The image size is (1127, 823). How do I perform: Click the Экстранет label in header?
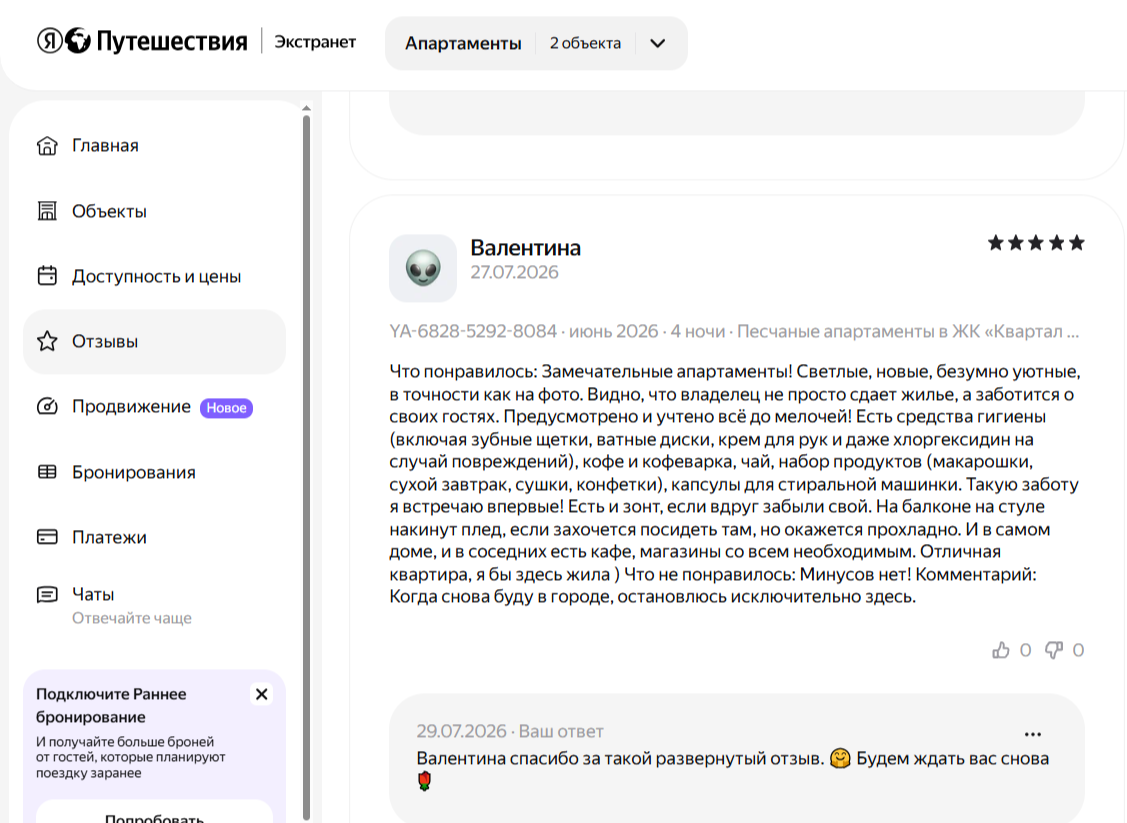[315, 42]
